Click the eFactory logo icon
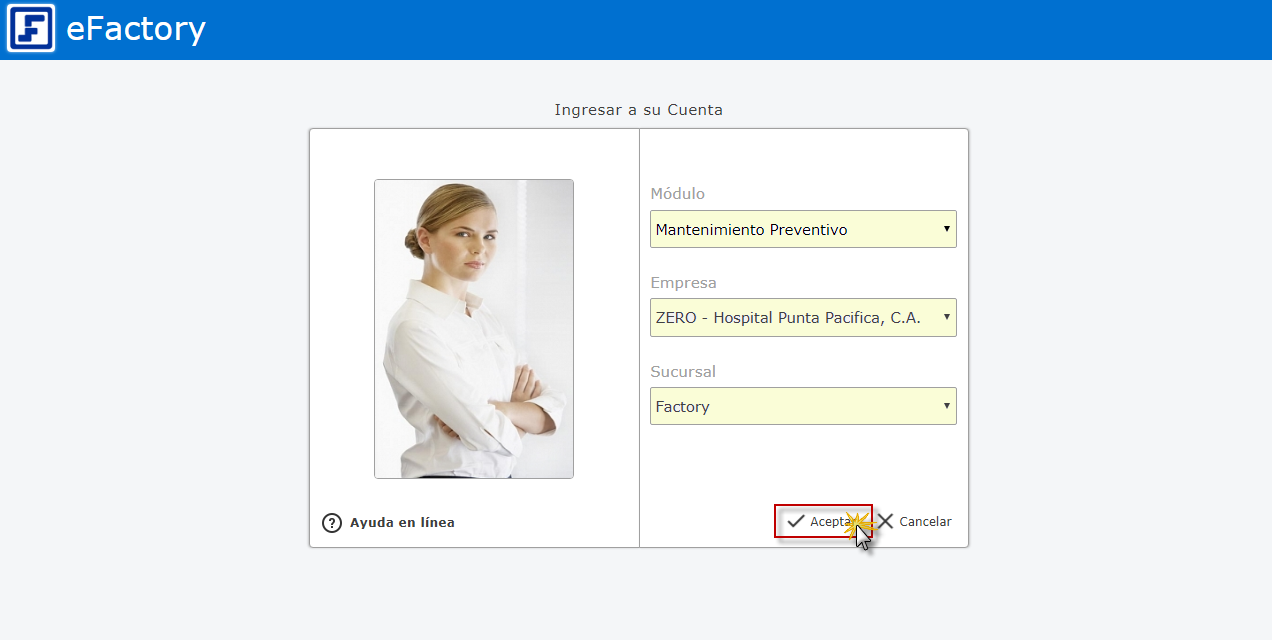The height and width of the screenshot is (640, 1272). pos(31,29)
